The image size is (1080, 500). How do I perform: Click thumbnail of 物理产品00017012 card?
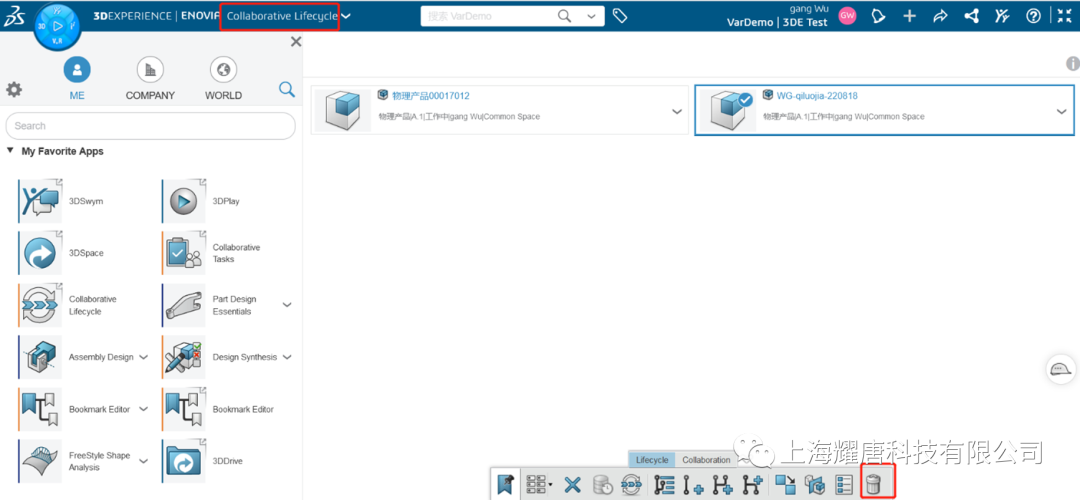tap(343, 110)
